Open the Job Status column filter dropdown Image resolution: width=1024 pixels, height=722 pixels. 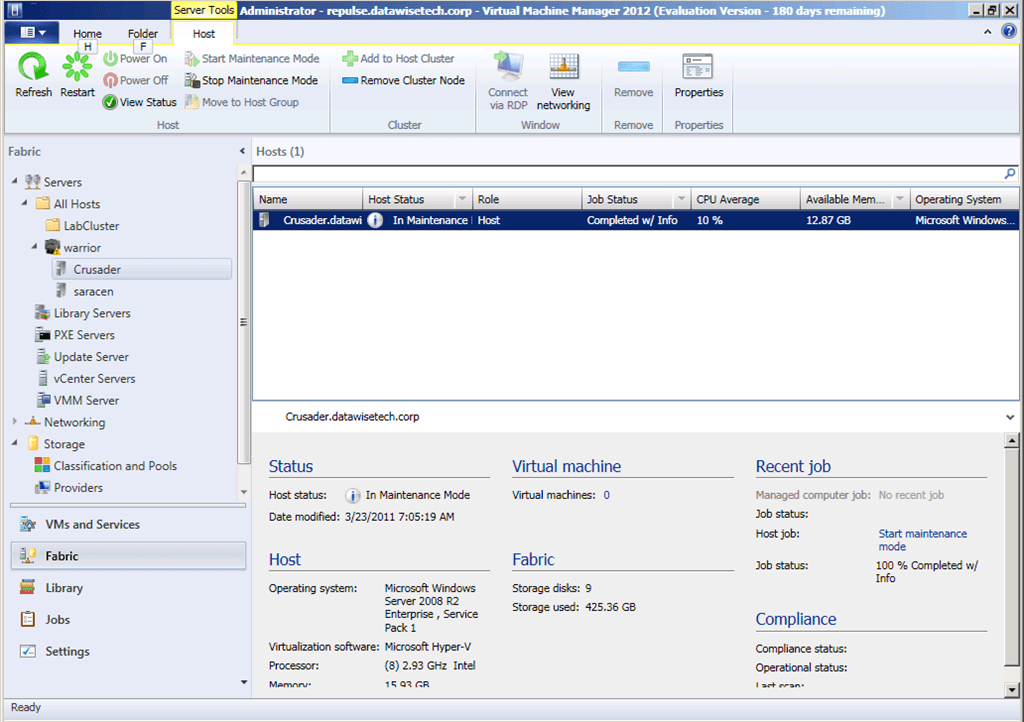click(x=681, y=199)
